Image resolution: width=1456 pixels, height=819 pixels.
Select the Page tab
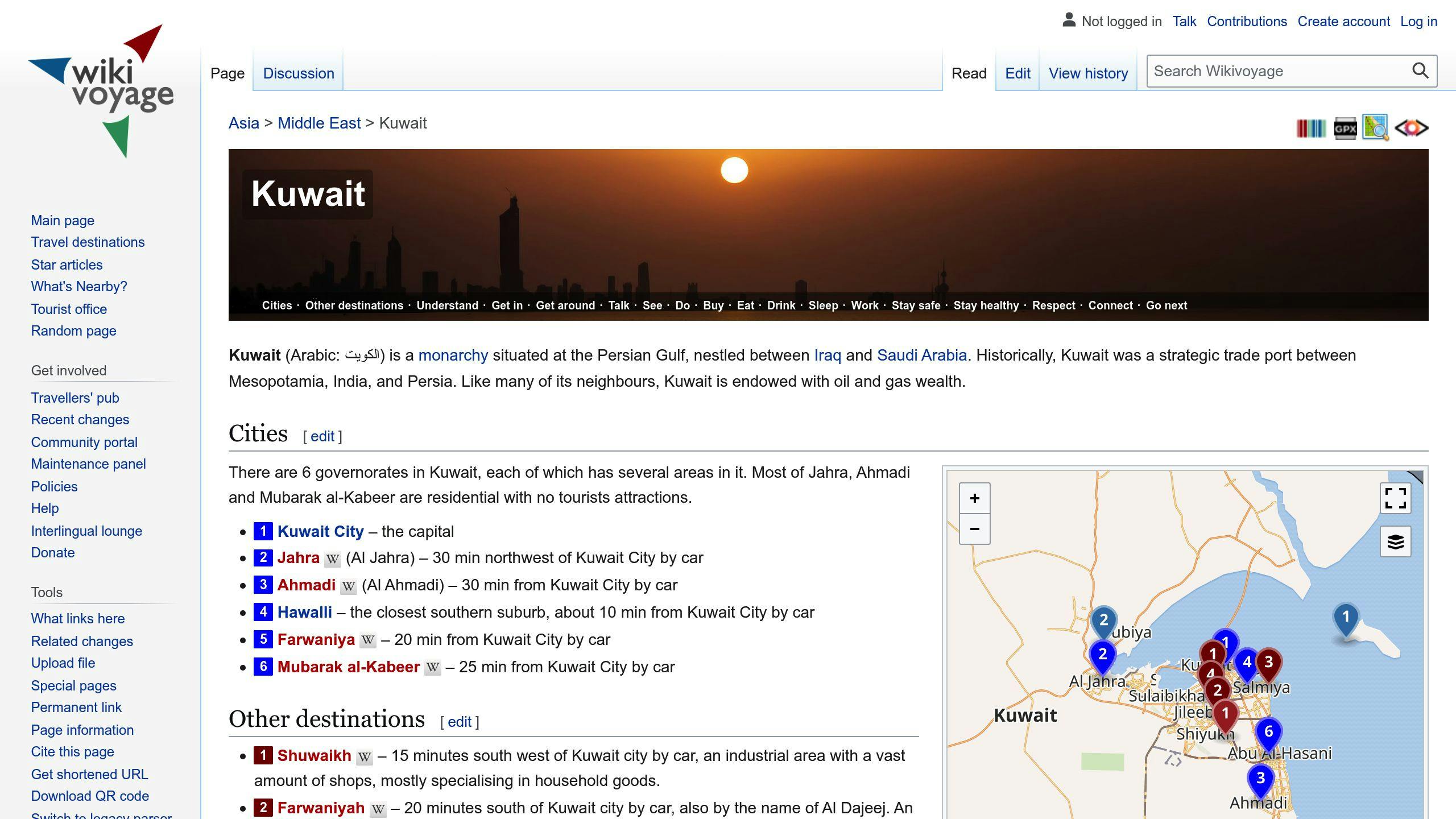pos(227,73)
